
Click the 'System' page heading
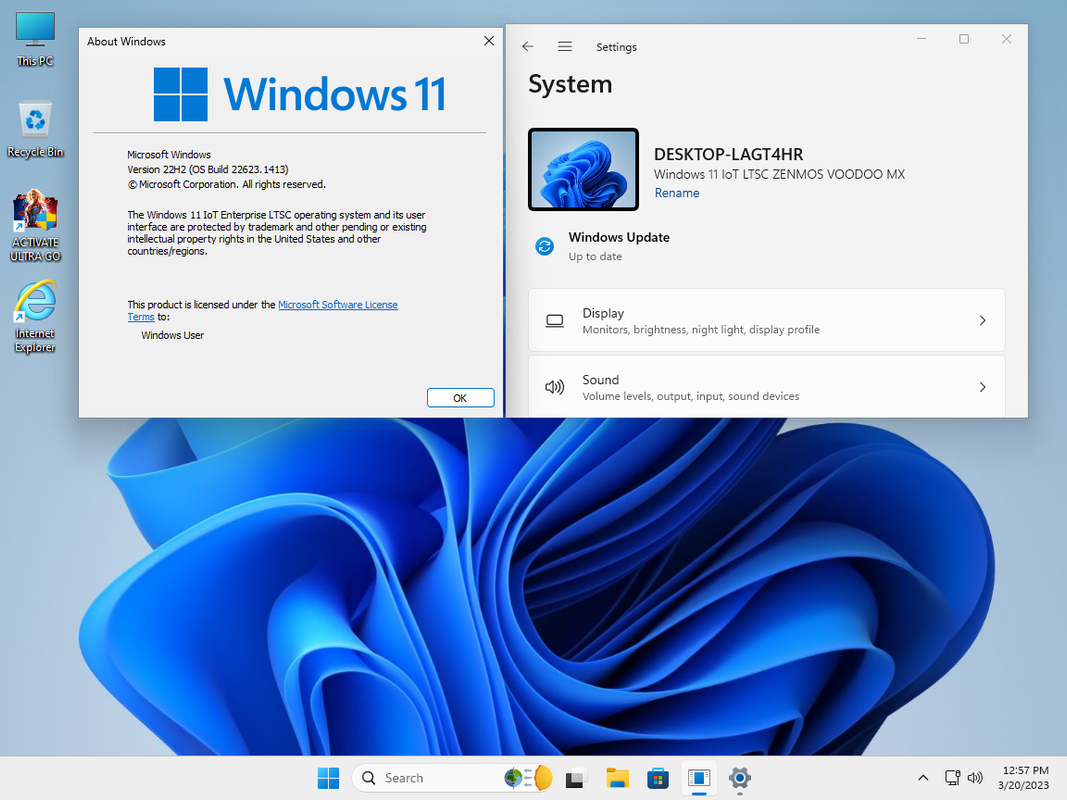point(570,84)
